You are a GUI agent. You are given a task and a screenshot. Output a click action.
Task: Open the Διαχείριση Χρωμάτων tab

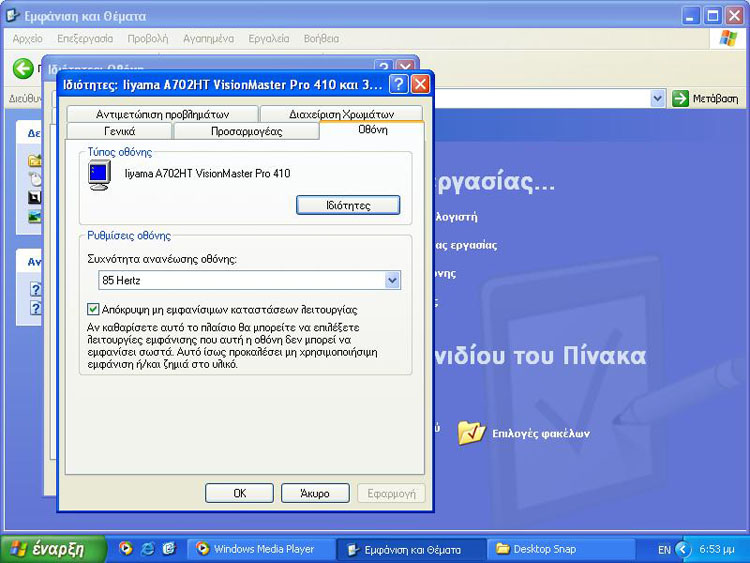click(342, 114)
